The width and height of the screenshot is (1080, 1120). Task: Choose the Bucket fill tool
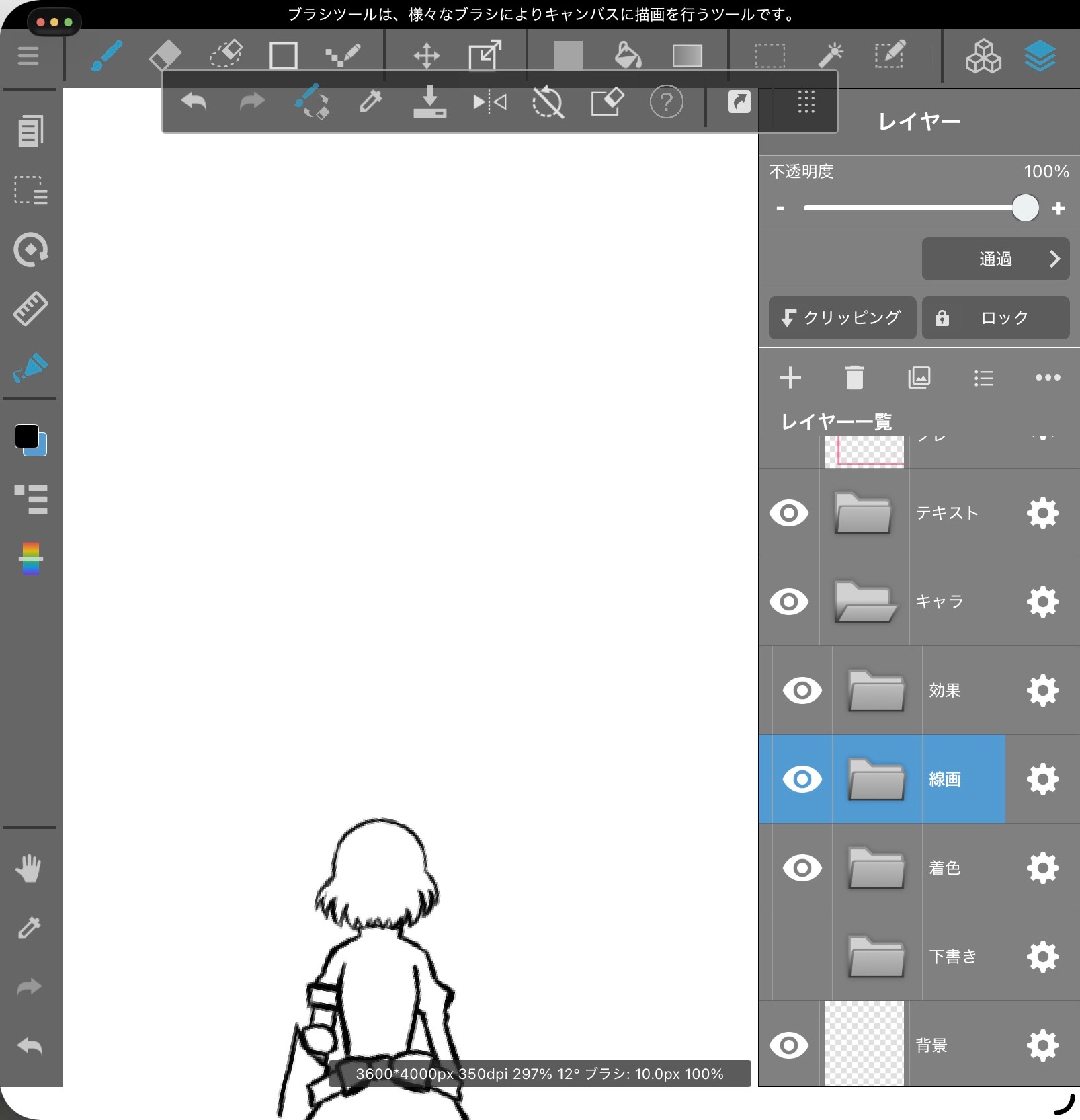pos(628,55)
